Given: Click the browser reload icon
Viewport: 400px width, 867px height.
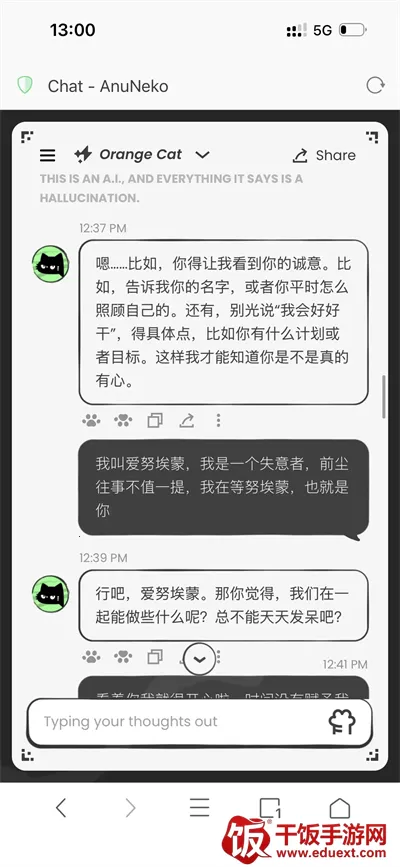Looking at the screenshot, I should click(x=375, y=86).
